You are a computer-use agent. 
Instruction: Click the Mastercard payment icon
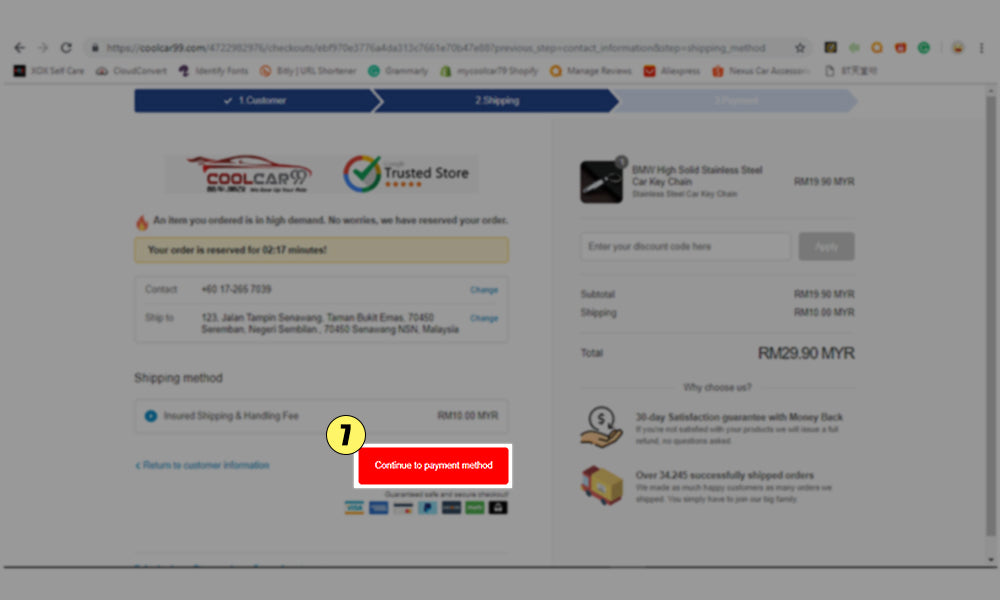tap(402, 508)
